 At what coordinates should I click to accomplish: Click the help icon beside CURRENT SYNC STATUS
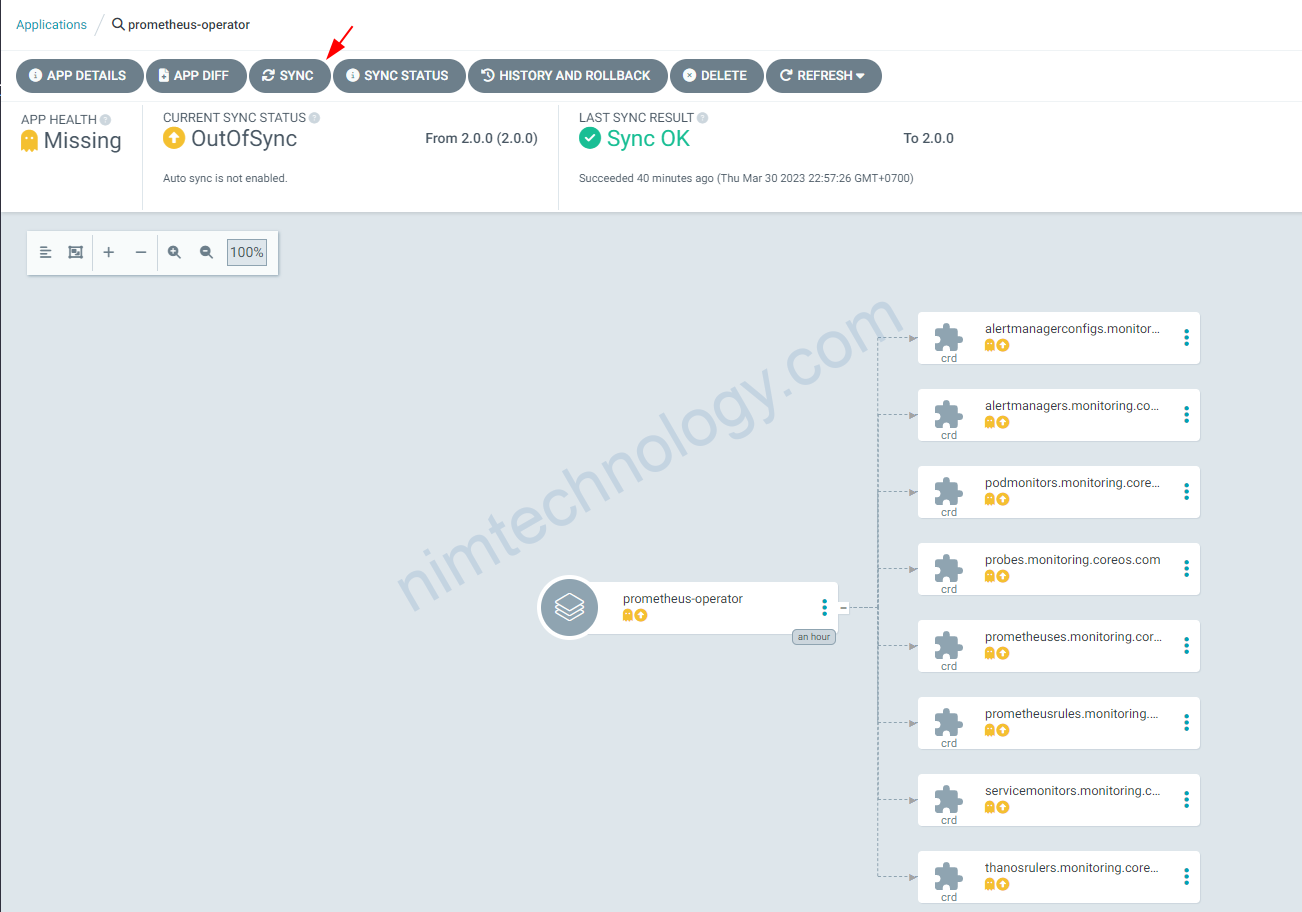[x=314, y=118]
